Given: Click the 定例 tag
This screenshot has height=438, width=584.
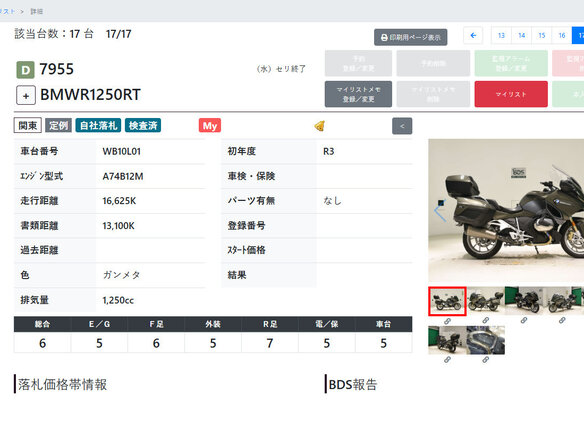Looking at the screenshot, I should click(x=58, y=126).
